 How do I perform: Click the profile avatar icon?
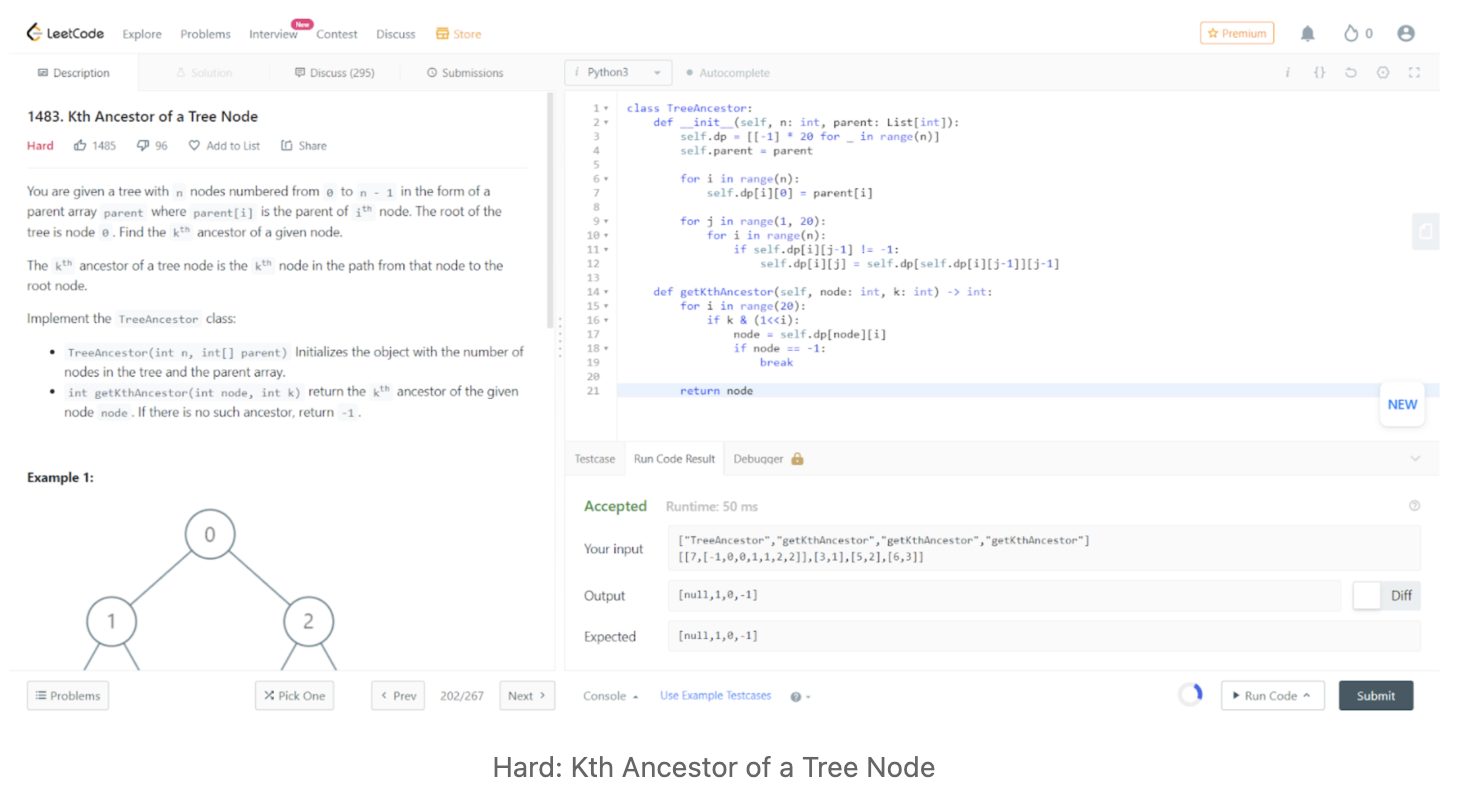1405,34
